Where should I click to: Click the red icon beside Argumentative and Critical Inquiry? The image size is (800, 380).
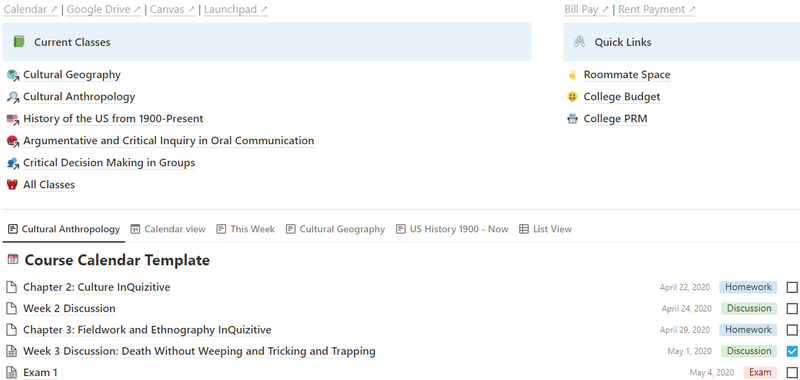coord(13,141)
